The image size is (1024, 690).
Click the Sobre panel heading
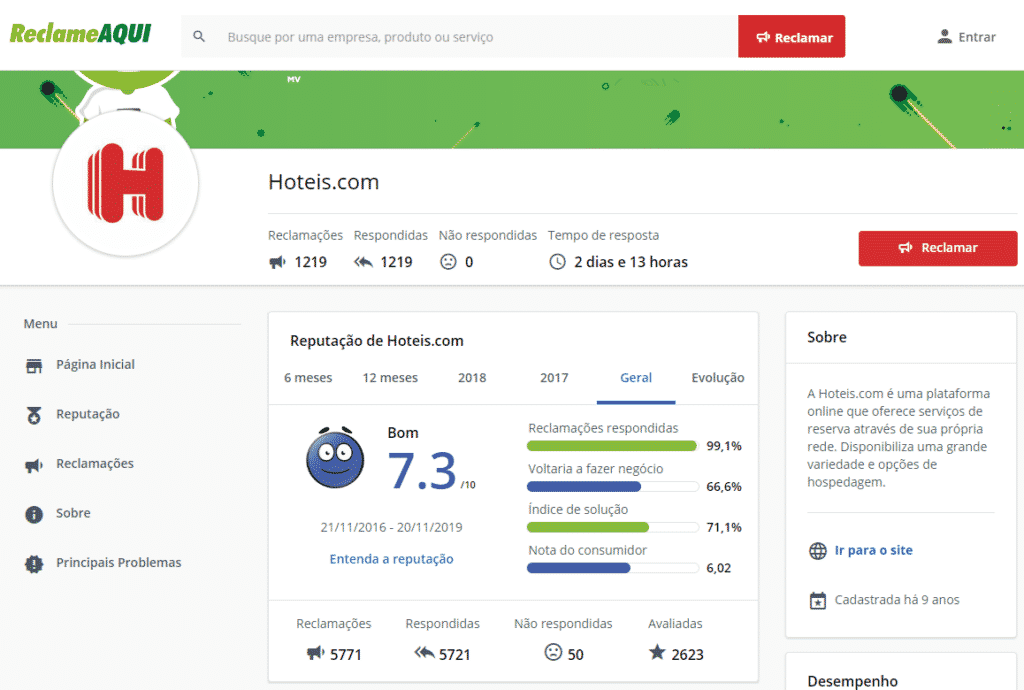[827, 337]
